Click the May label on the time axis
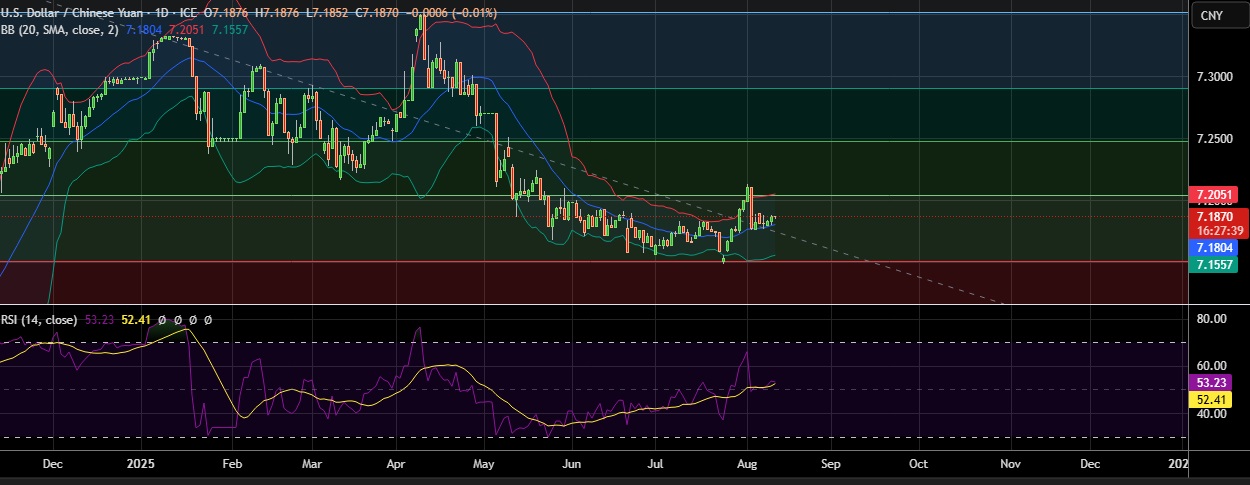This screenshot has height=485, width=1250. (485, 464)
